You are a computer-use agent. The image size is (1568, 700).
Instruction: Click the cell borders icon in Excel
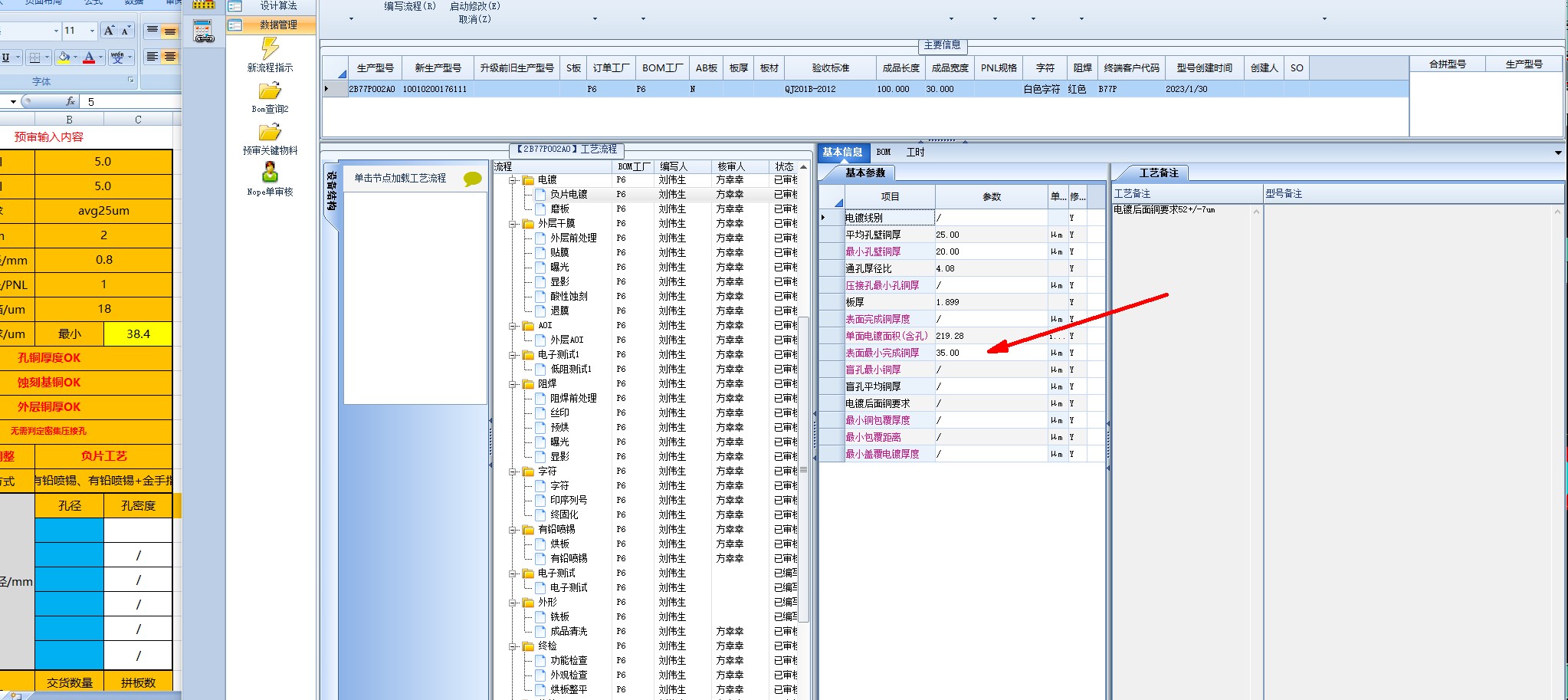(34, 58)
